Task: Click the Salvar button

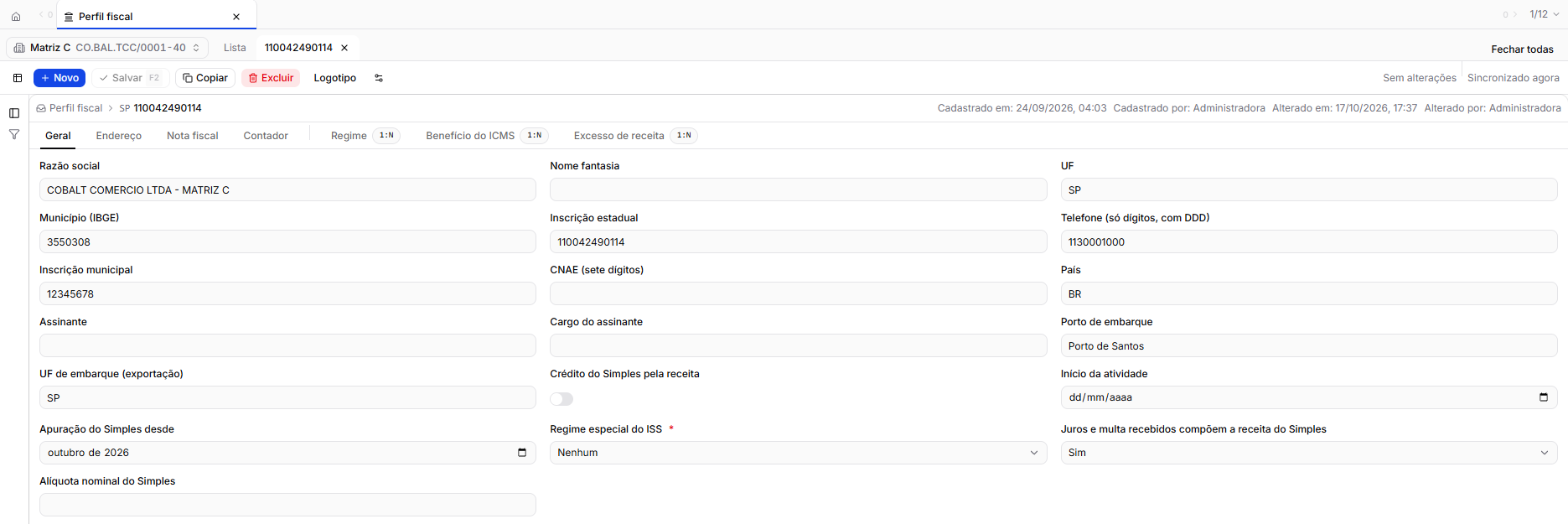Action: (x=130, y=77)
